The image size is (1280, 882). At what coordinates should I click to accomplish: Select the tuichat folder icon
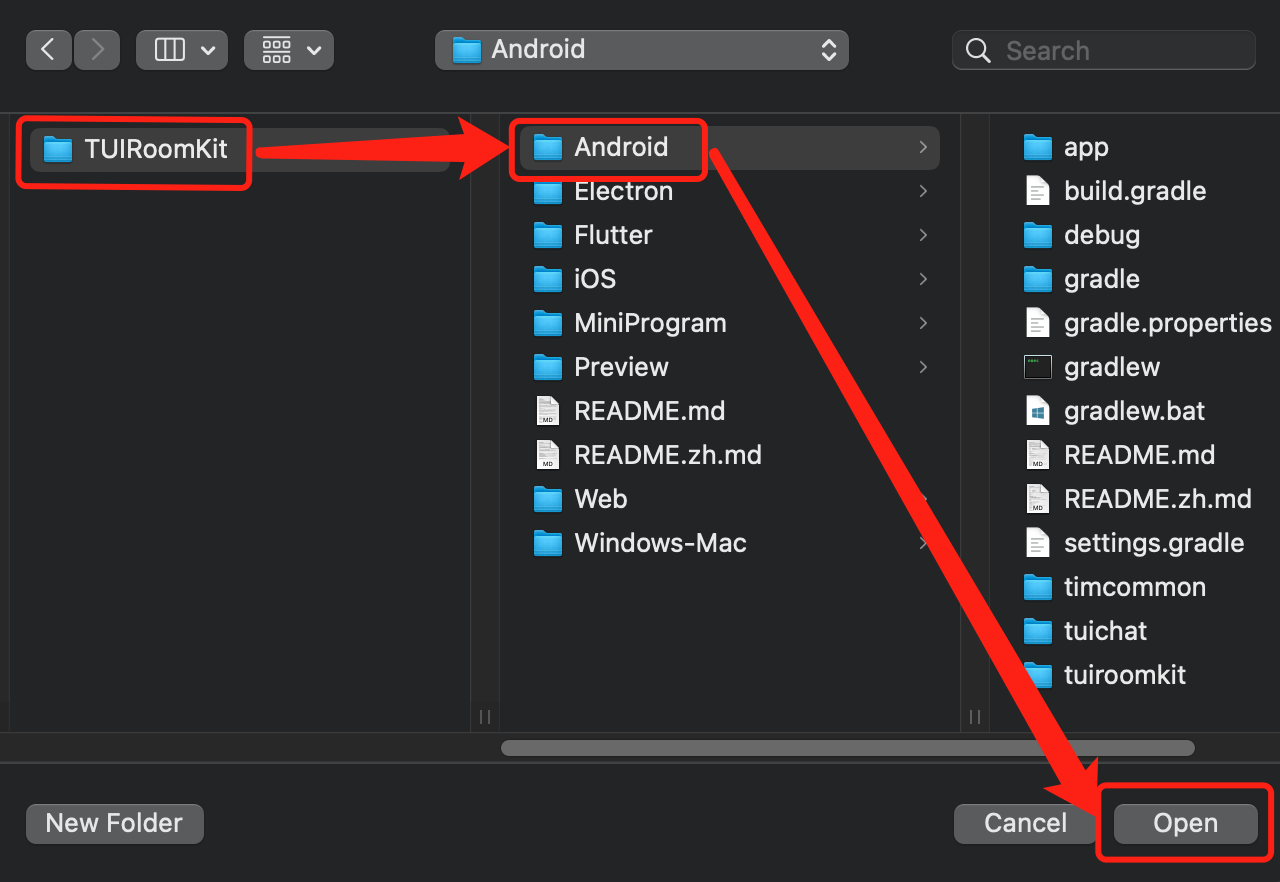1038,631
